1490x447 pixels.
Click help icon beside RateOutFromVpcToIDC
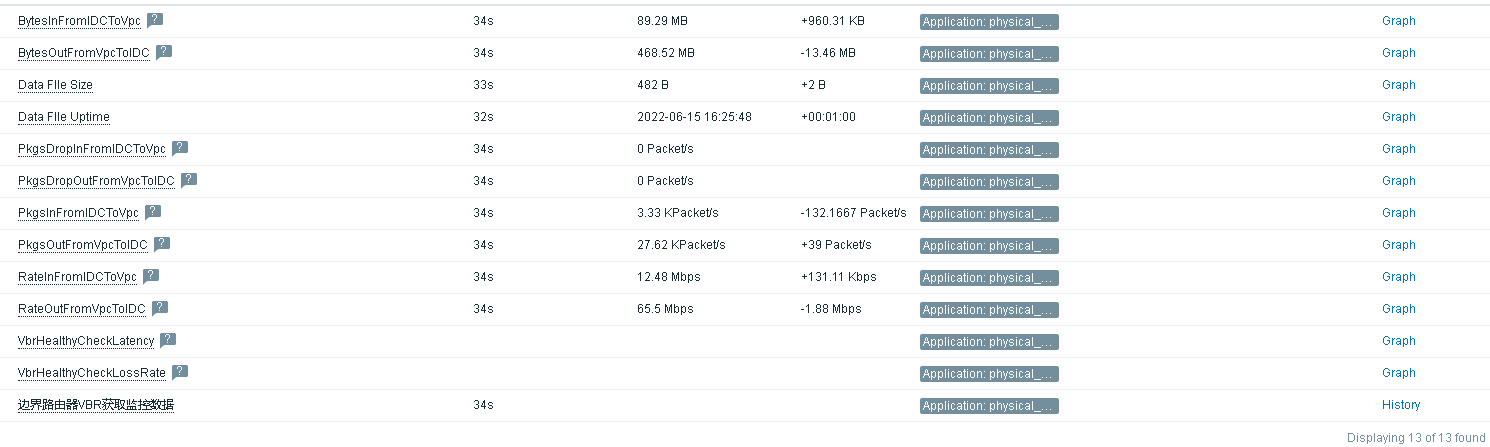click(x=160, y=308)
